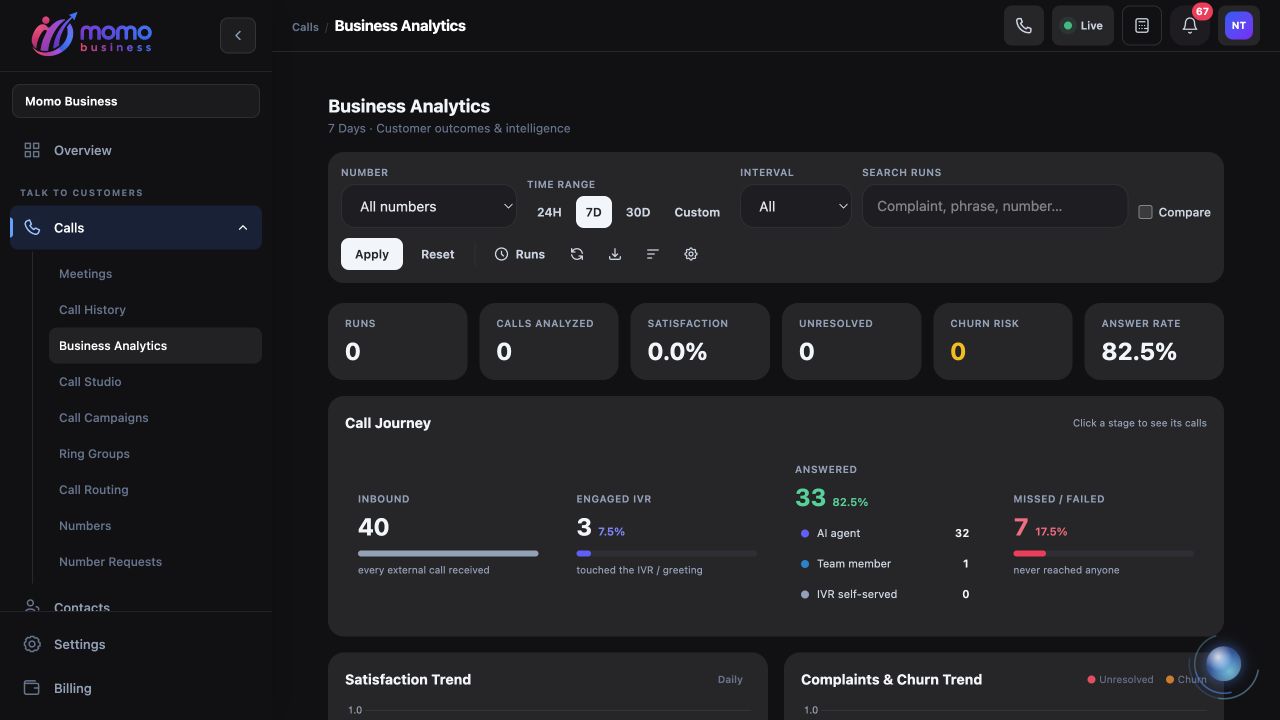Toggle the Compare checkbox
Viewport: 1280px width, 720px height.
(x=1146, y=212)
